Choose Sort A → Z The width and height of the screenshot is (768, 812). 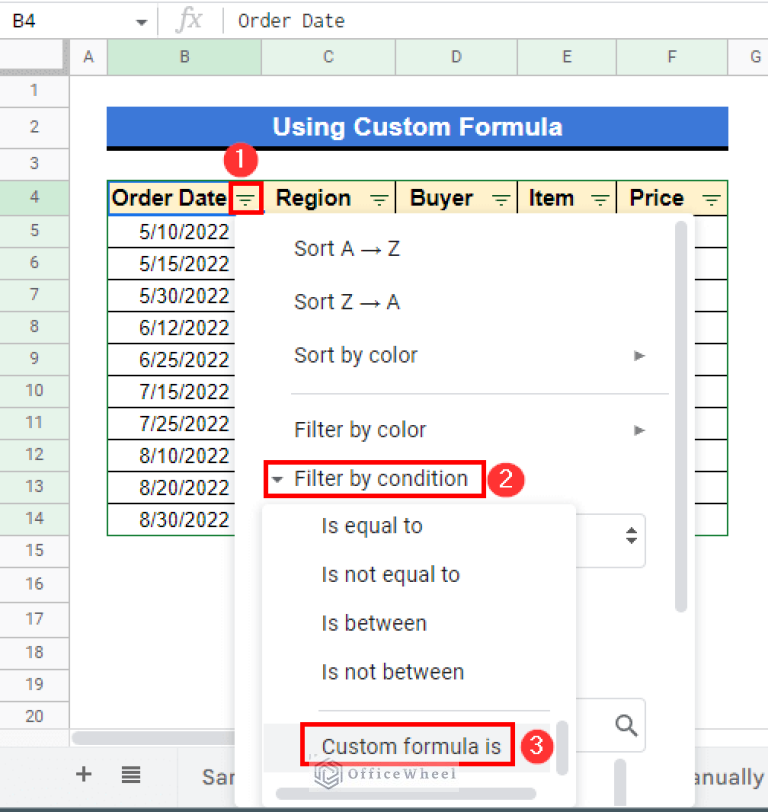(x=347, y=249)
